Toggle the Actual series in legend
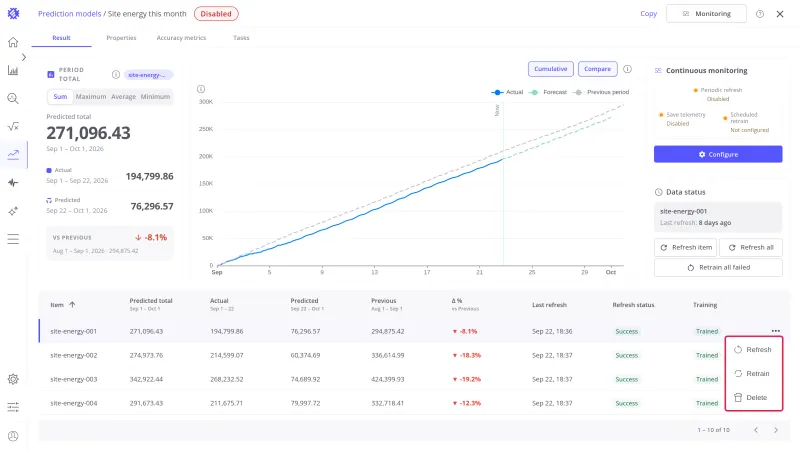Image resolution: width=800 pixels, height=450 pixels. click(507, 92)
